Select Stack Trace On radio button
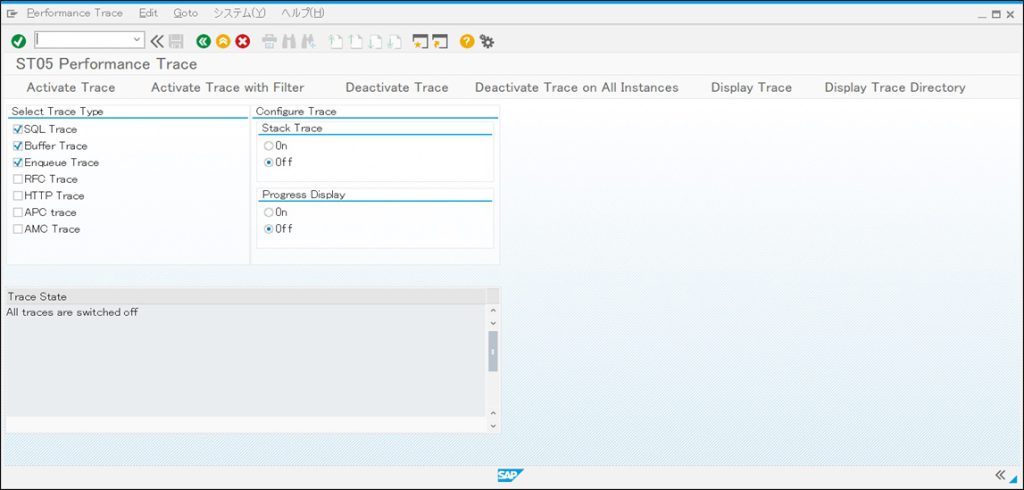 pyautogui.click(x=268, y=146)
